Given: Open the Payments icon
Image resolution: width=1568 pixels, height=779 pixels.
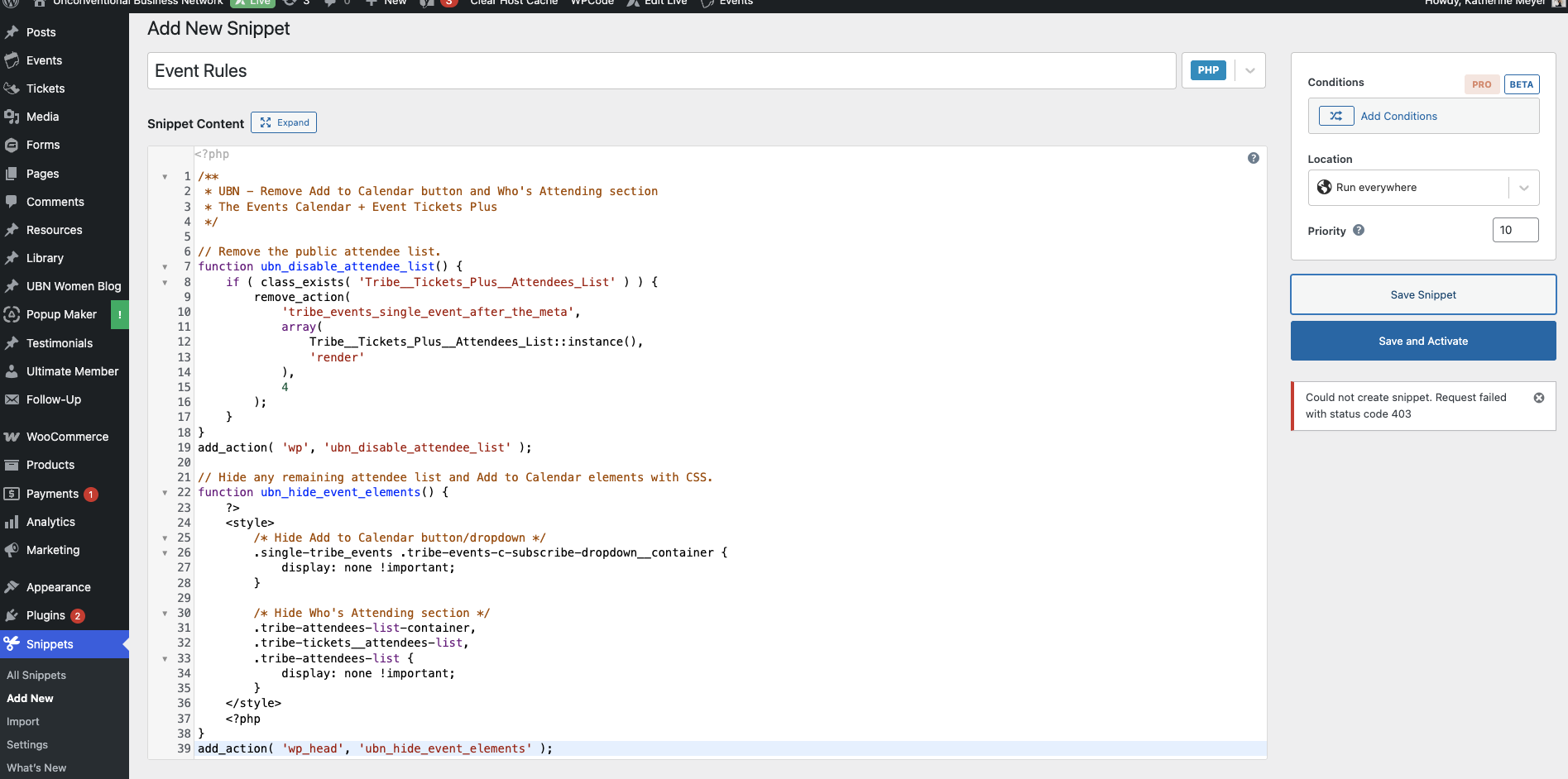Looking at the screenshot, I should click(x=12, y=494).
